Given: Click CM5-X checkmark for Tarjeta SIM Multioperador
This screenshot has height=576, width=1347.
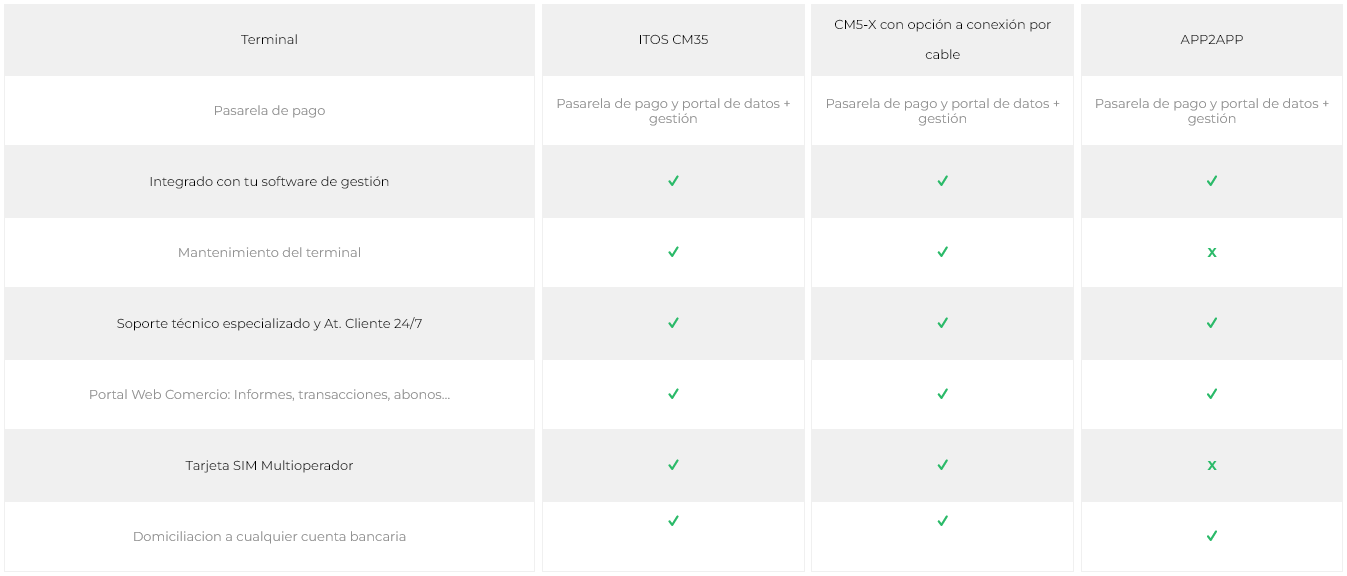Looking at the screenshot, I should point(942,465).
